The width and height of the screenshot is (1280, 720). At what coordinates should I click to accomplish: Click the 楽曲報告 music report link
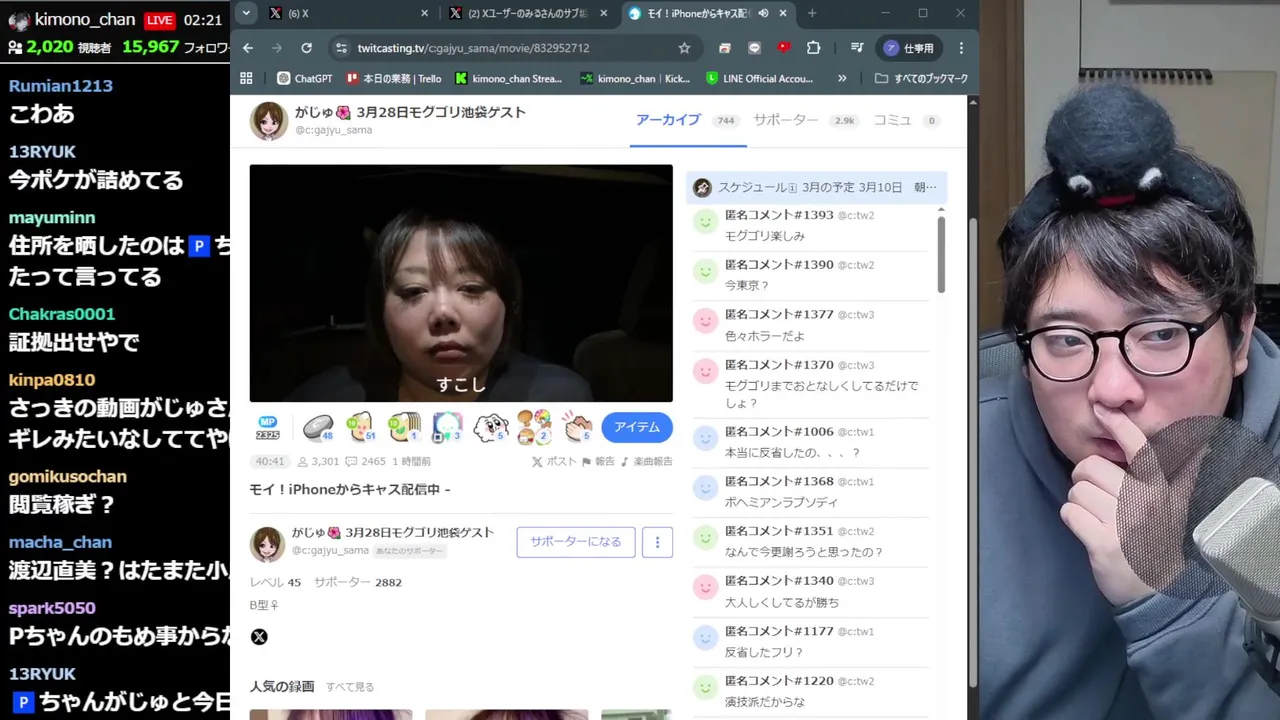647,462
